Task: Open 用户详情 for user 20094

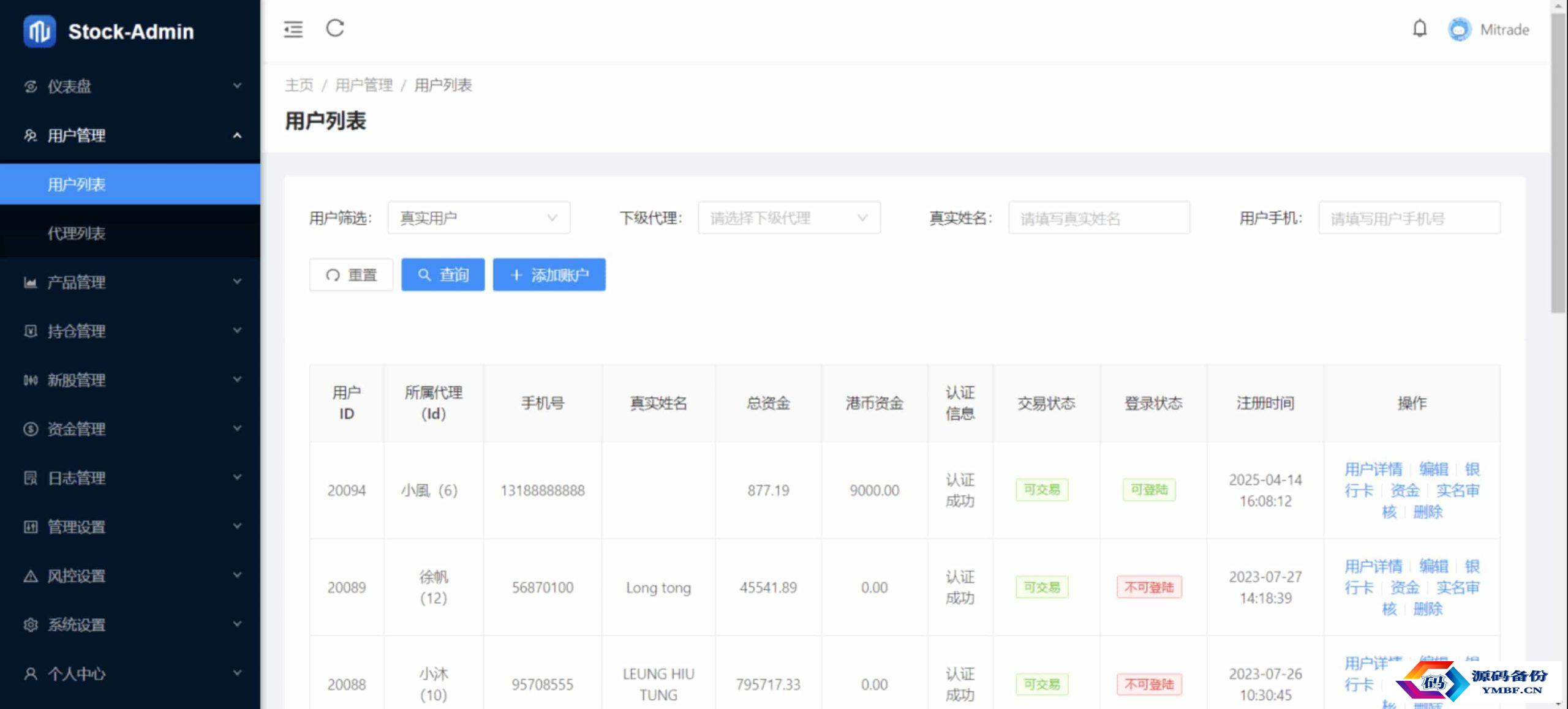Action: (x=1373, y=470)
